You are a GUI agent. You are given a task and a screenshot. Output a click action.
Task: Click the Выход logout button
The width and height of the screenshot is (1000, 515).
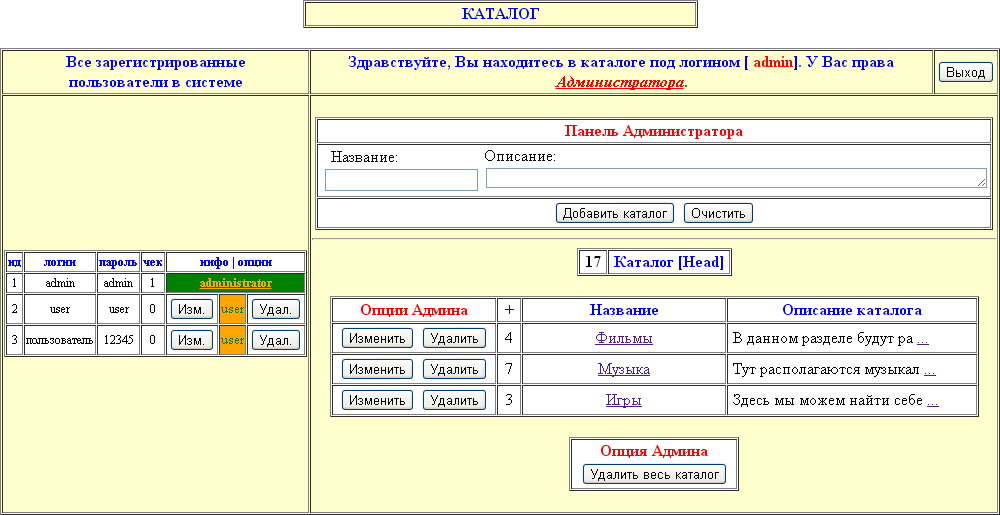tap(965, 73)
